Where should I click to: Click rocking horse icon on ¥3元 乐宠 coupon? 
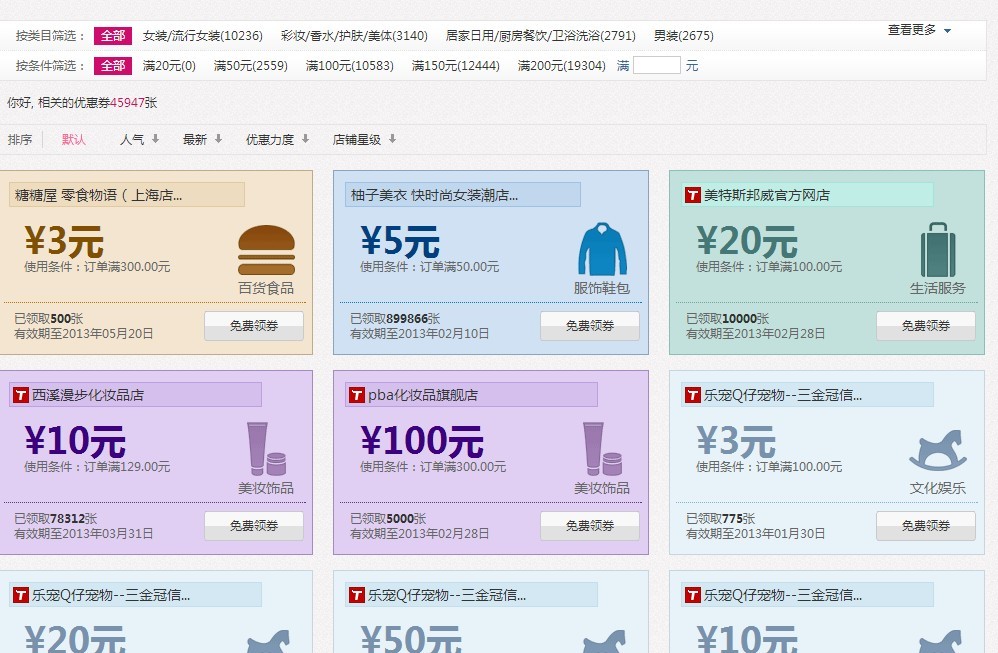coord(938,449)
